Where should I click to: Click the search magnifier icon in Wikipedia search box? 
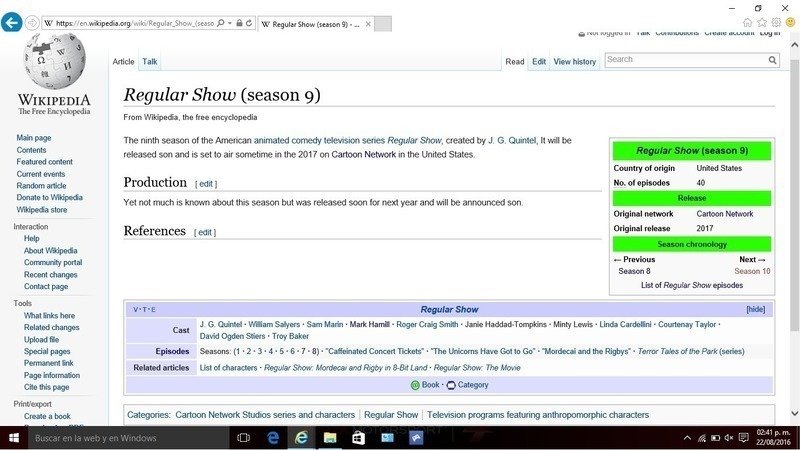[x=772, y=60]
